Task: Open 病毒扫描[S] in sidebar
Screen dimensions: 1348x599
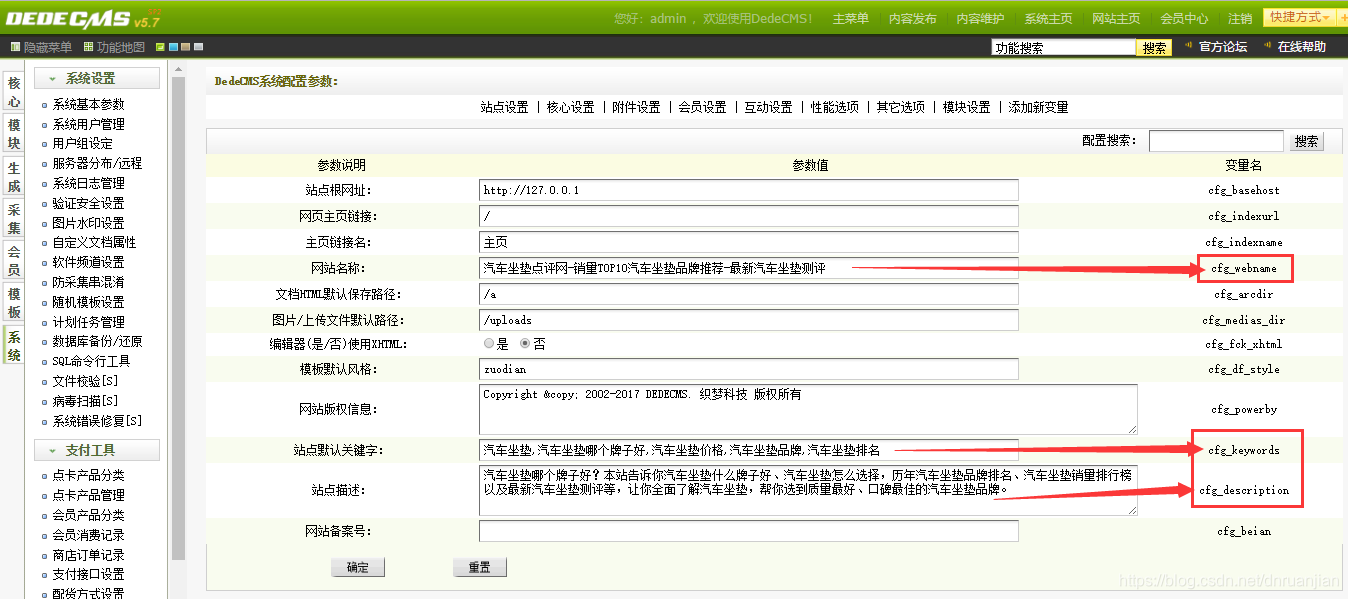Action: (x=85, y=401)
